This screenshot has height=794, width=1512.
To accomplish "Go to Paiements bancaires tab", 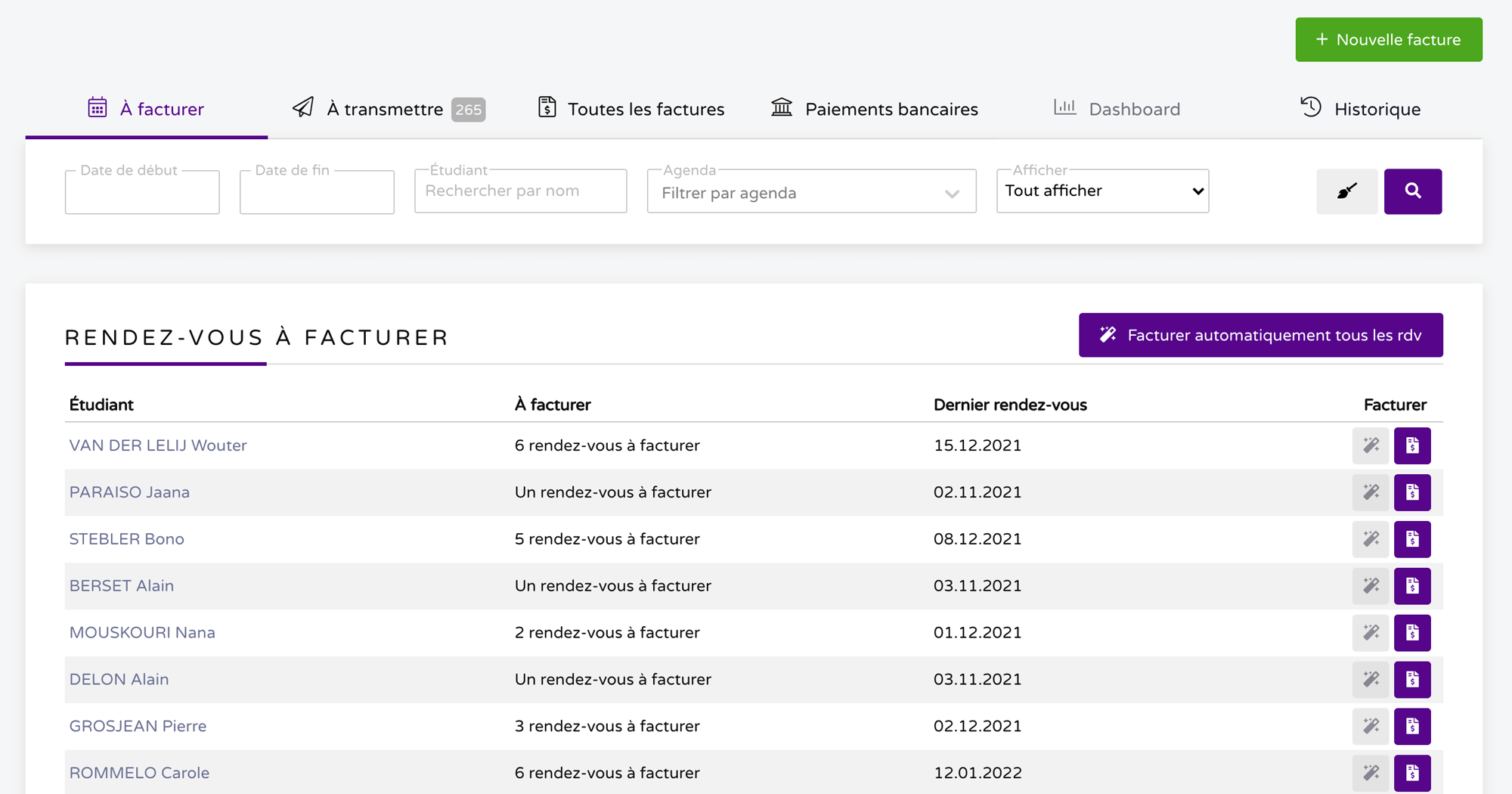I will (875, 109).
